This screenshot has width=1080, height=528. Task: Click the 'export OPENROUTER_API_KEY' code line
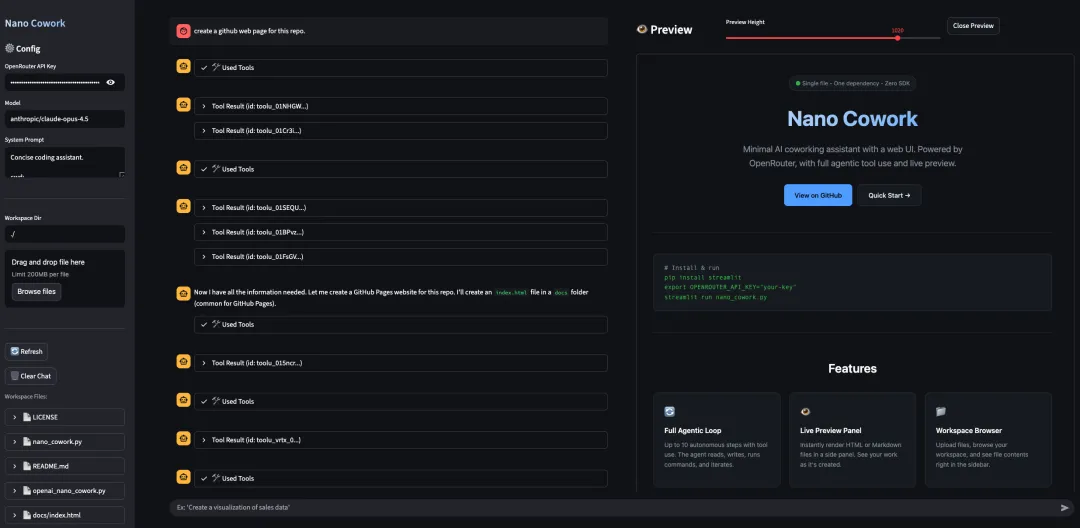(x=730, y=287)
